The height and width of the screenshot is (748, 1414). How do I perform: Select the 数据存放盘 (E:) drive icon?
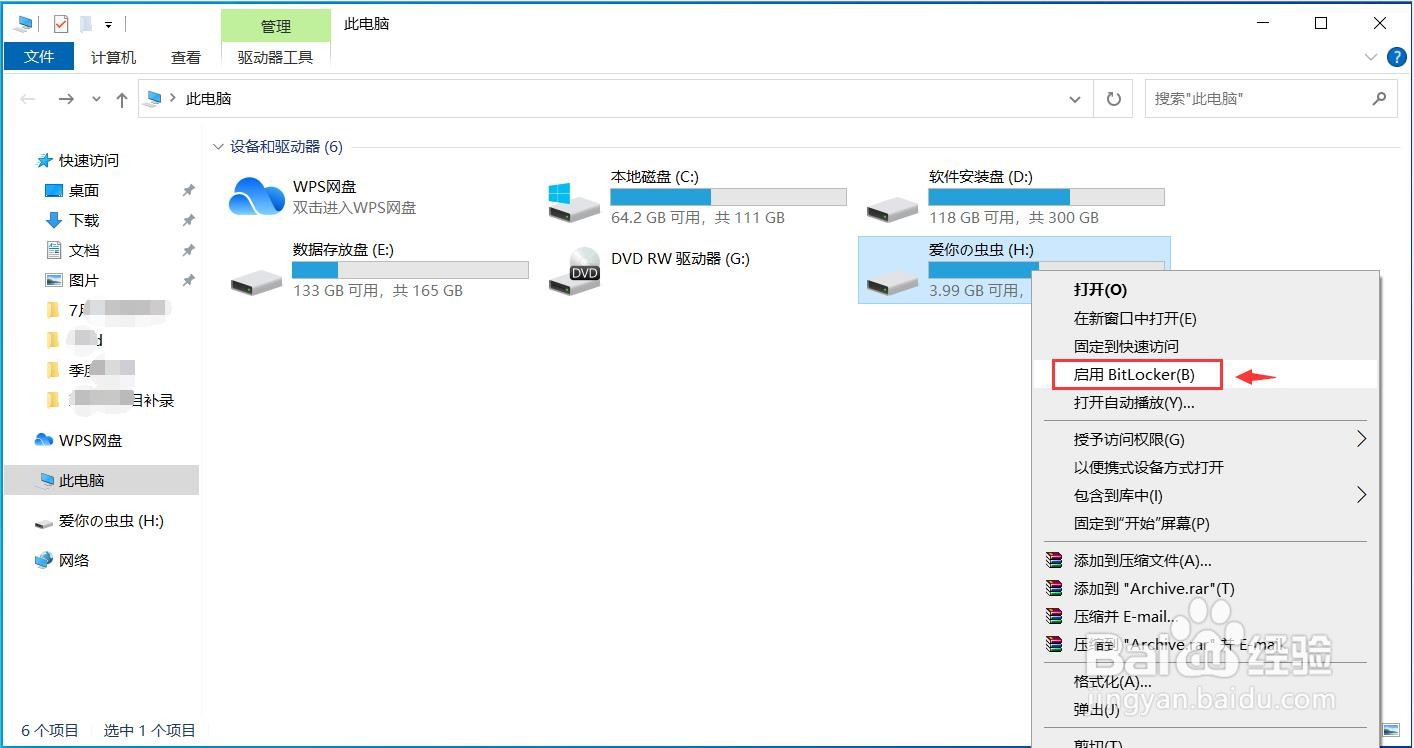256,282
